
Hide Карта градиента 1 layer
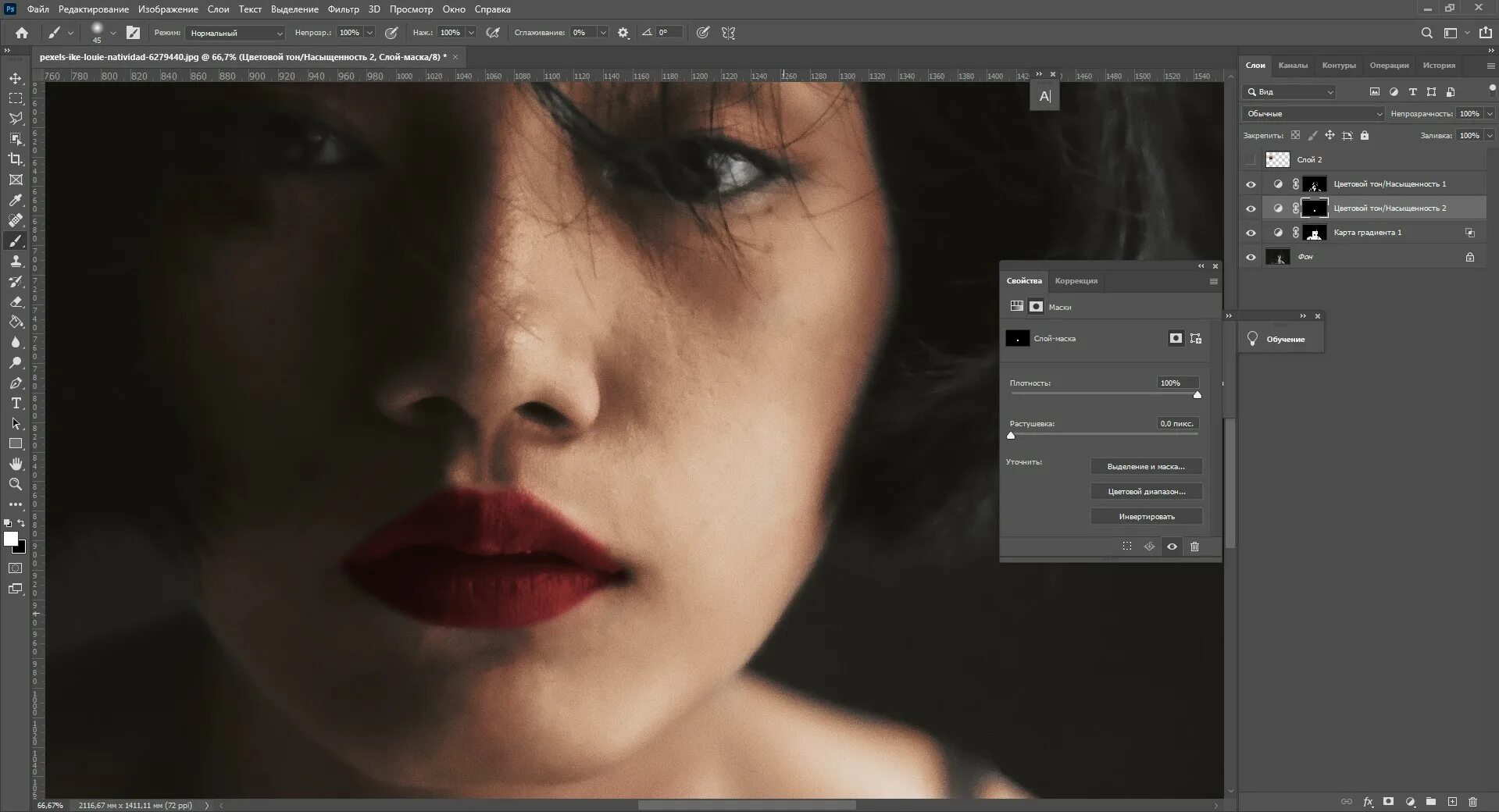coord(1251,233)
